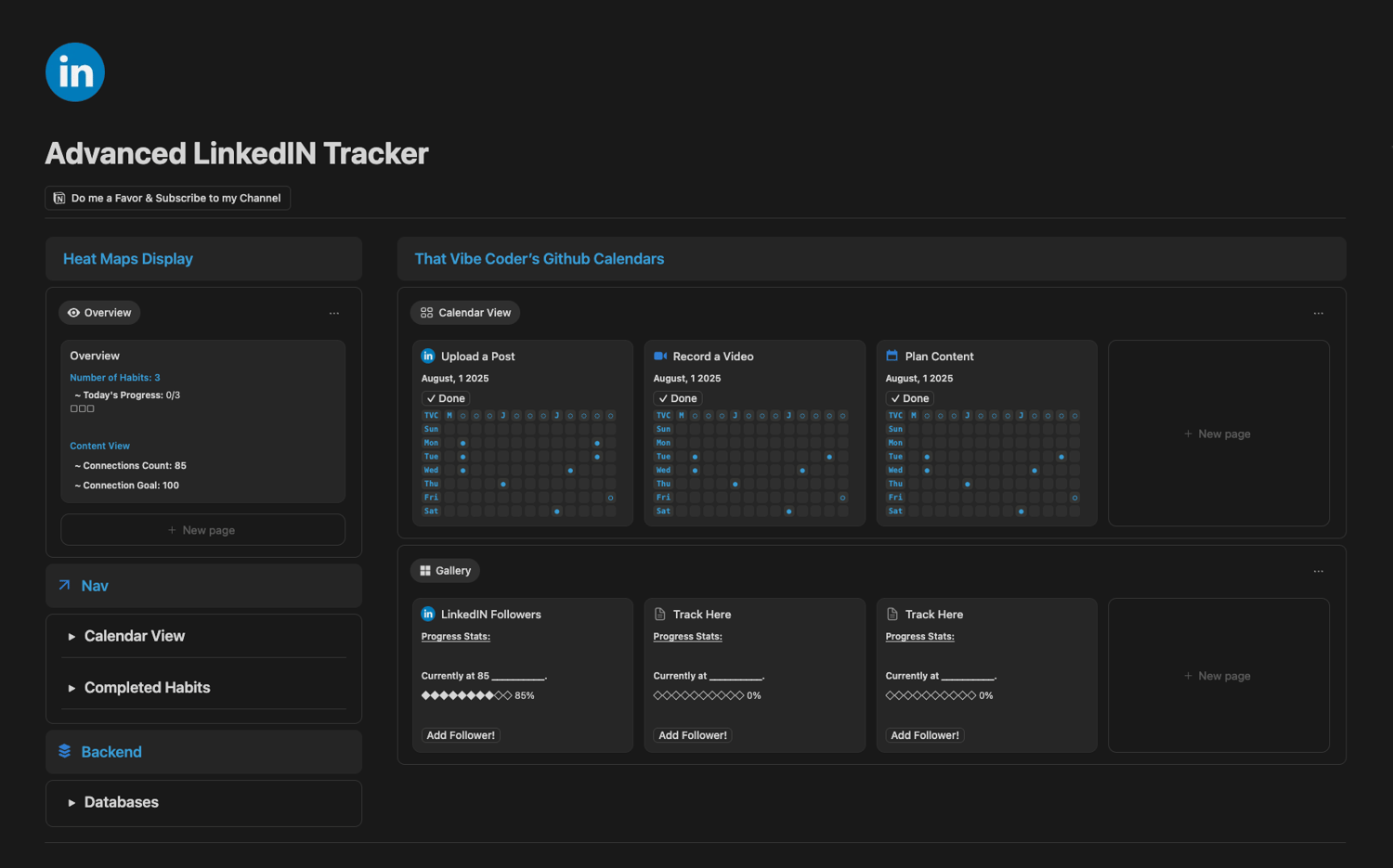This screenshot has width=1393, height=868.
Task: Click the 'Today's Progress: 0/3' text
Action: (127, 395)
